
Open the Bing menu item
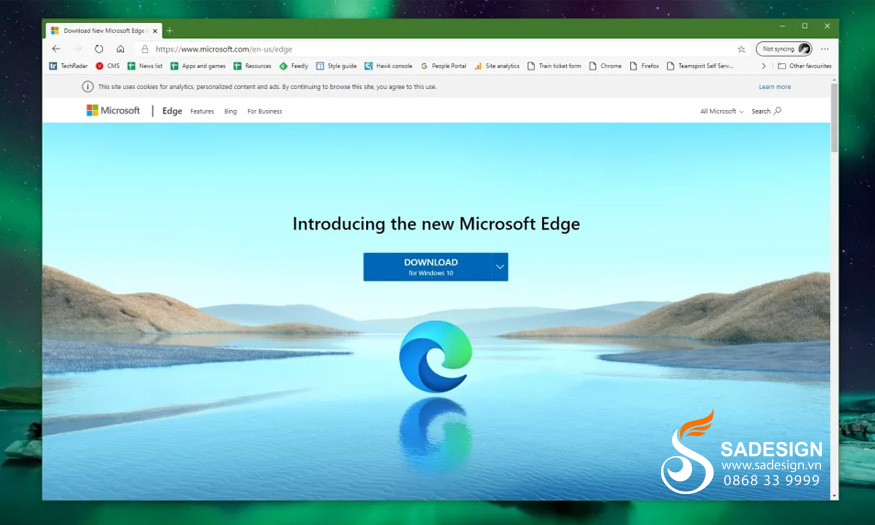(x=230, y=112)
